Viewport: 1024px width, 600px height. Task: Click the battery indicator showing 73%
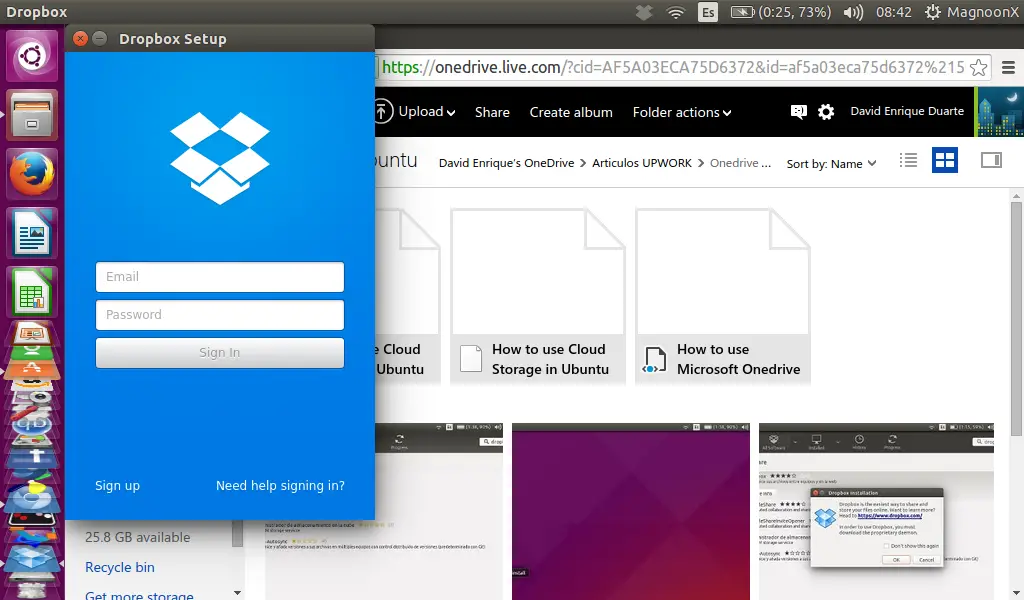pos(780,12)
